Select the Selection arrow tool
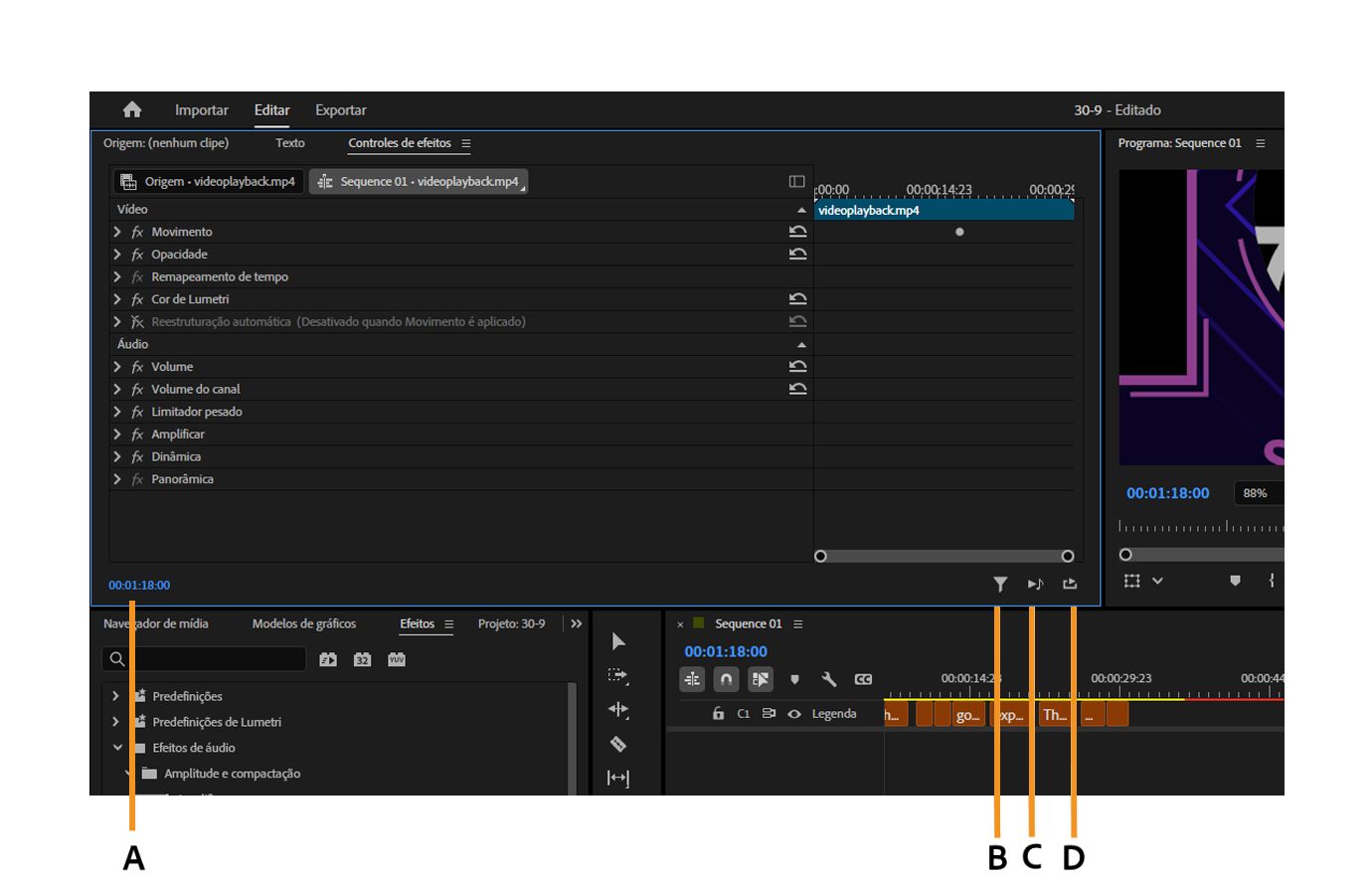Screen dimensions: 1372x886 618,641
